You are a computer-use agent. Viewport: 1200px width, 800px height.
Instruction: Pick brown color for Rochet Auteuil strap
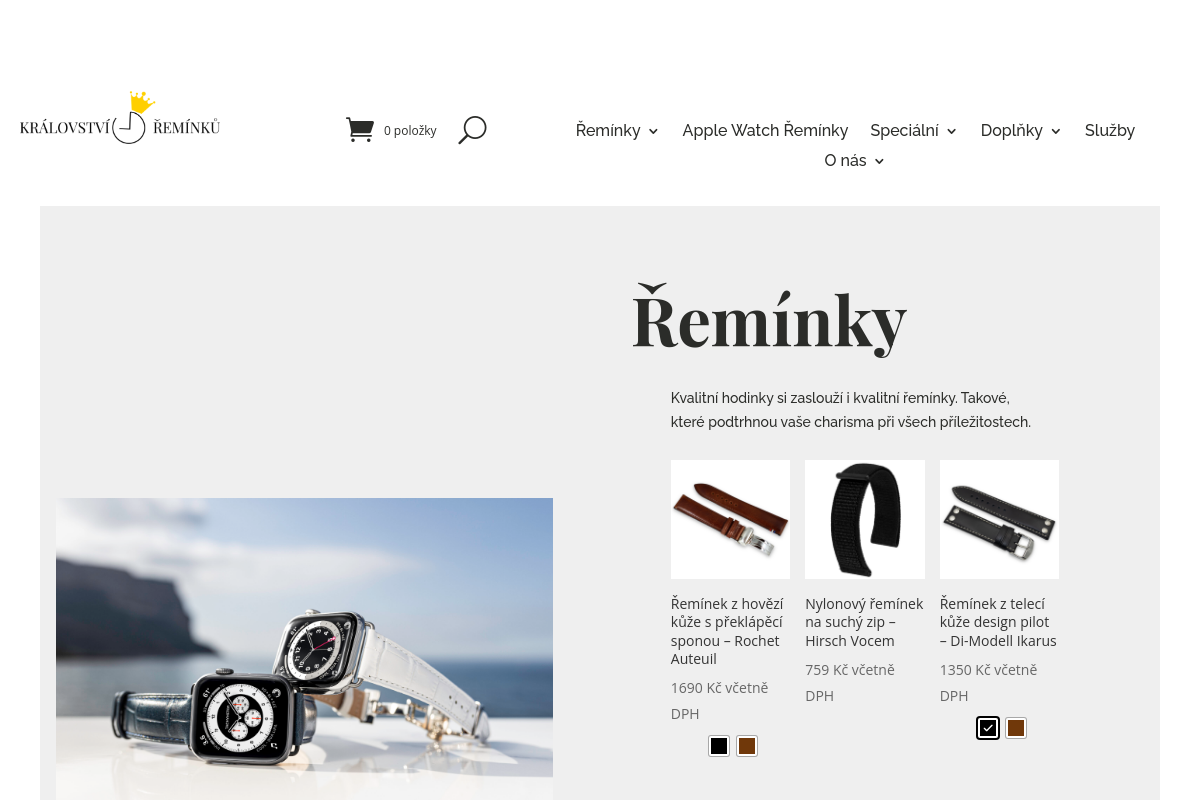747,746
